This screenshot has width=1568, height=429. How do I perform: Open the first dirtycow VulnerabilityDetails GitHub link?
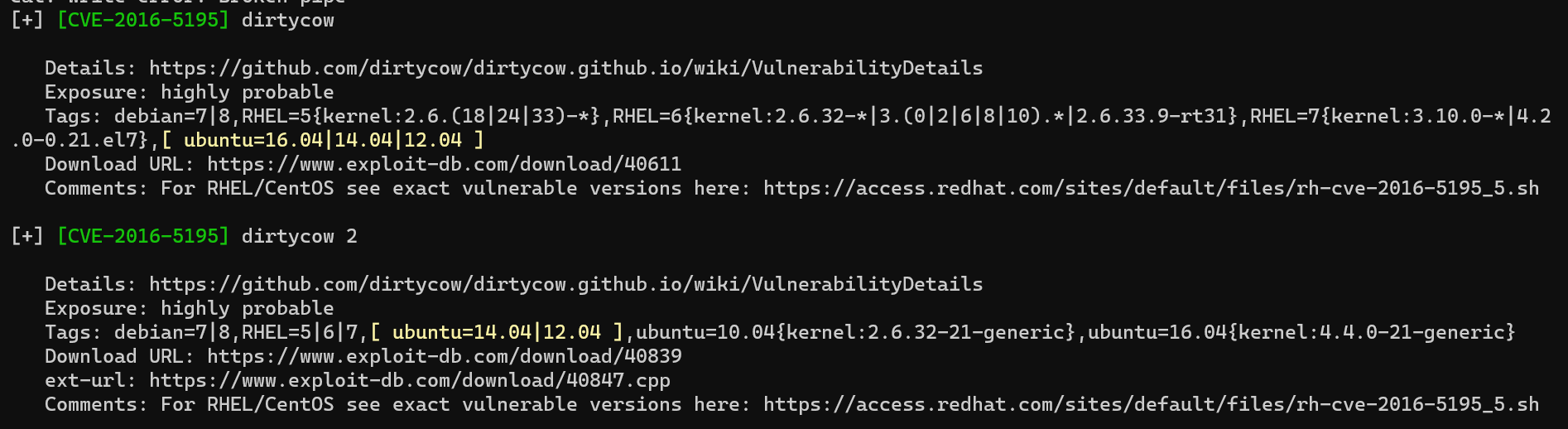coord(565,68)
